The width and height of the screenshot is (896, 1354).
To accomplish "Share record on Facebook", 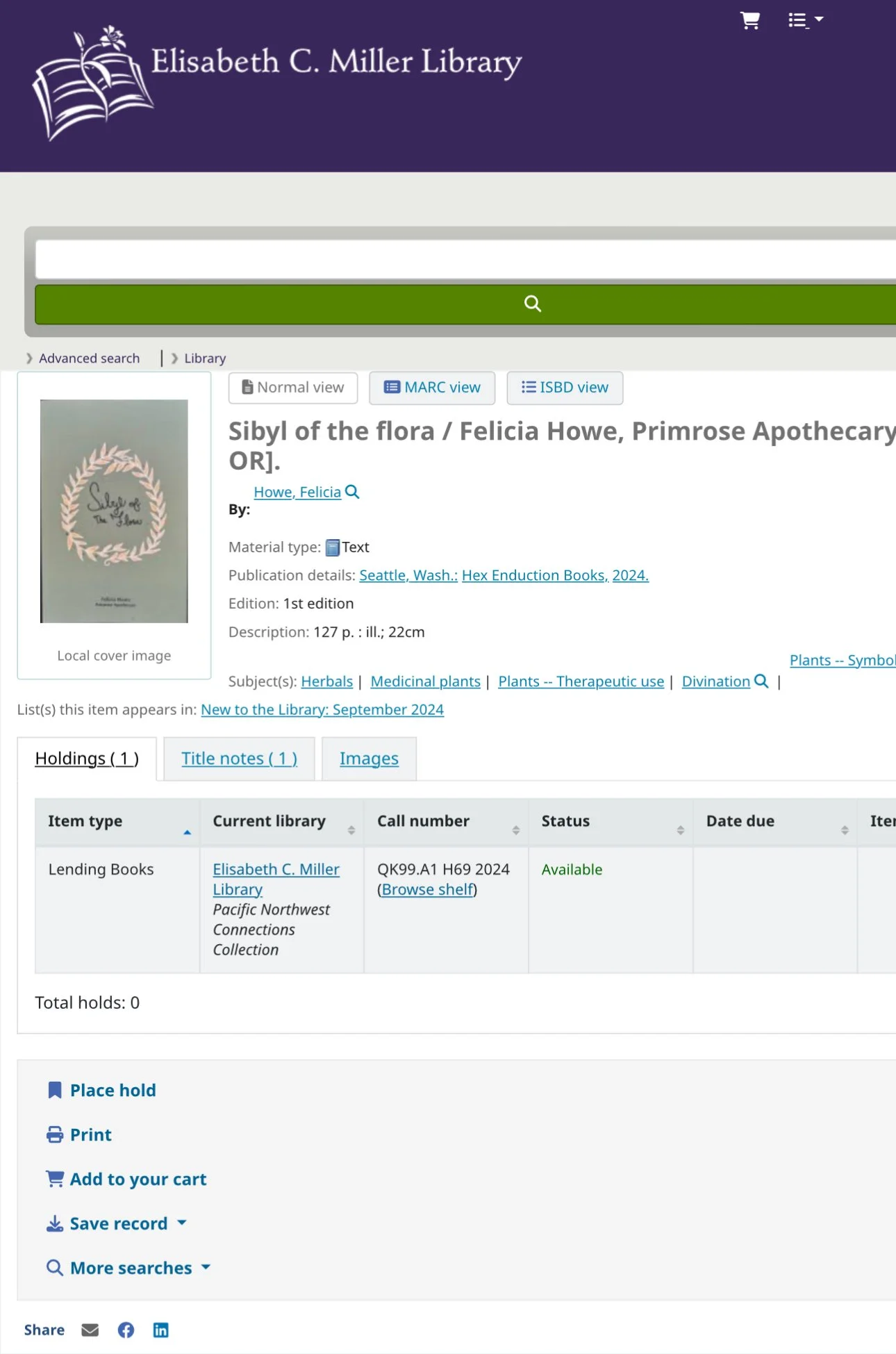I will click(126, 1330).
